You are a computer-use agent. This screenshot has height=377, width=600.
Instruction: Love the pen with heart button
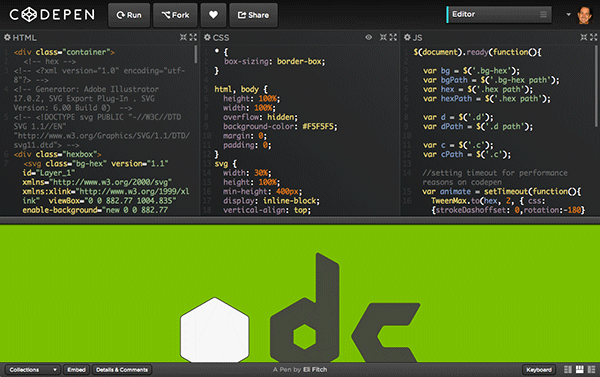point(213,15)
